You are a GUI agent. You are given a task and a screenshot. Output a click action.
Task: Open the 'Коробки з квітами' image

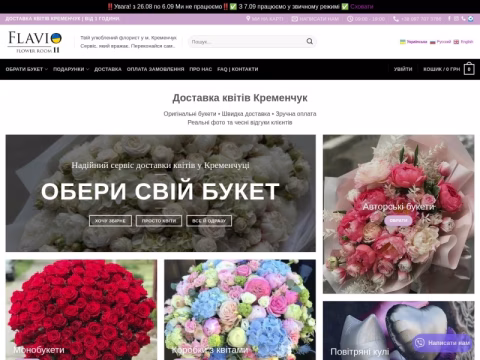pos(240,310)
